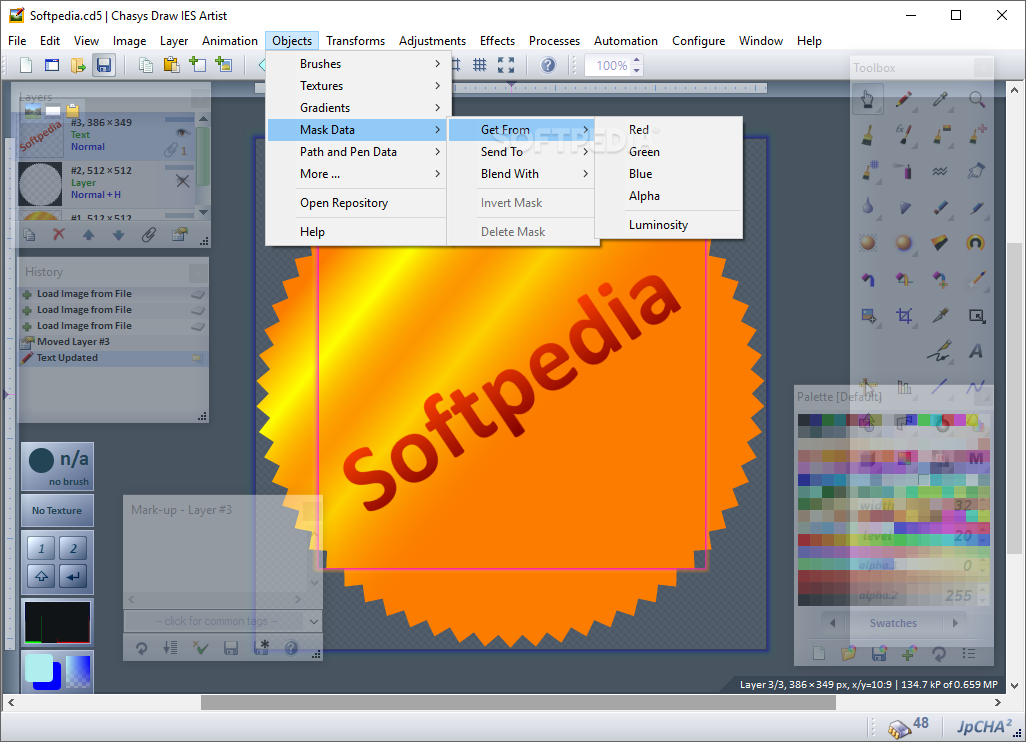Viewport: 1026px width, 742px height.
Task: Click the fullscreen arrows toolbar icon
Action: [x=506, y=65]
